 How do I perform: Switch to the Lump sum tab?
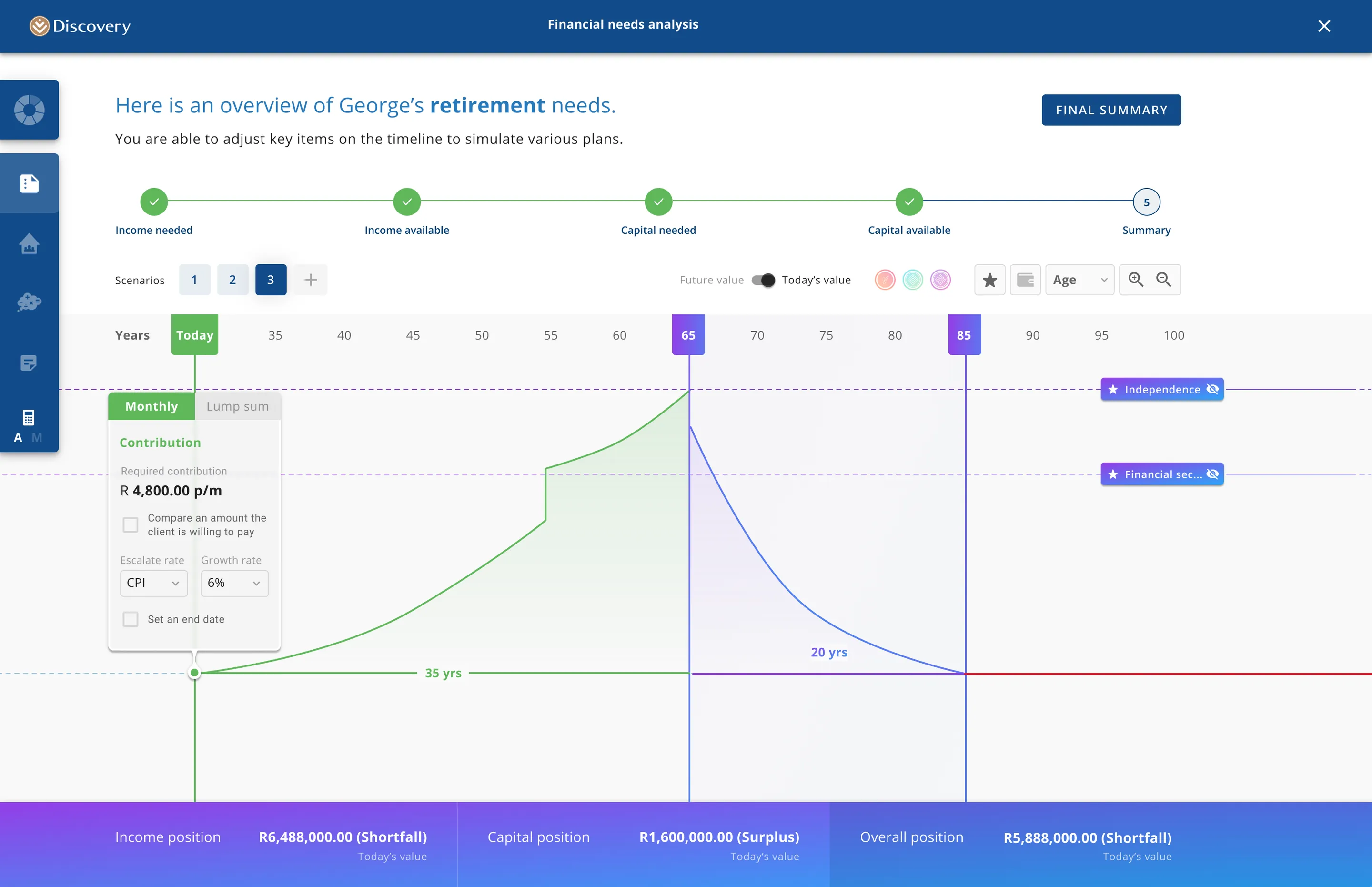pyautogui.click(x=237, y=406)
